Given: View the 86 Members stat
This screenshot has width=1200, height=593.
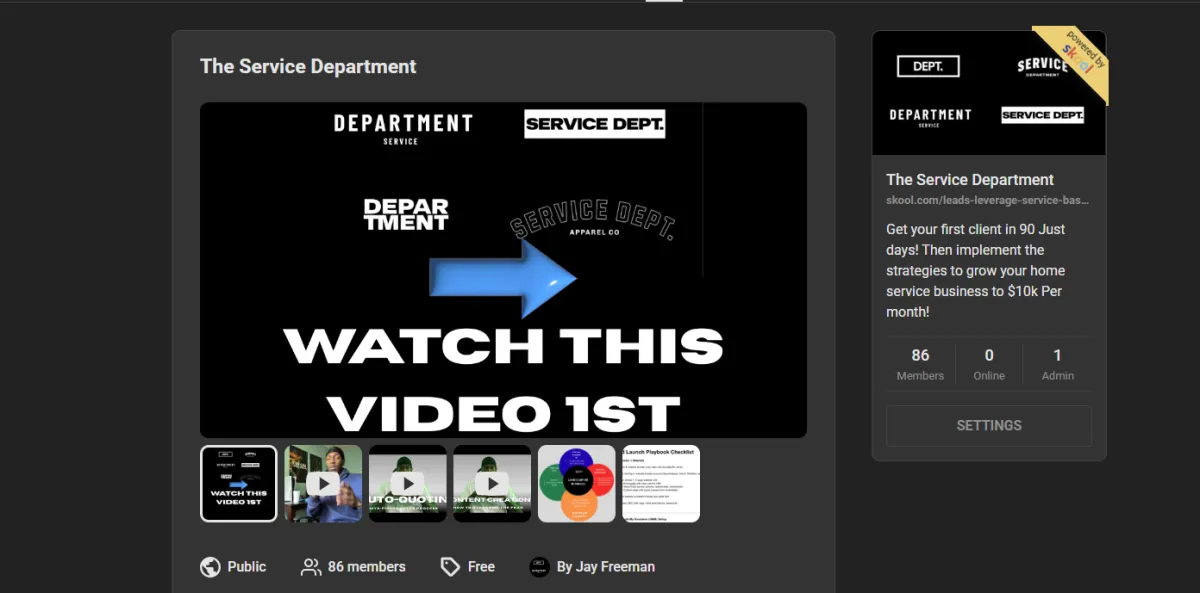Looking at the screenshot, I should (920, 364).
